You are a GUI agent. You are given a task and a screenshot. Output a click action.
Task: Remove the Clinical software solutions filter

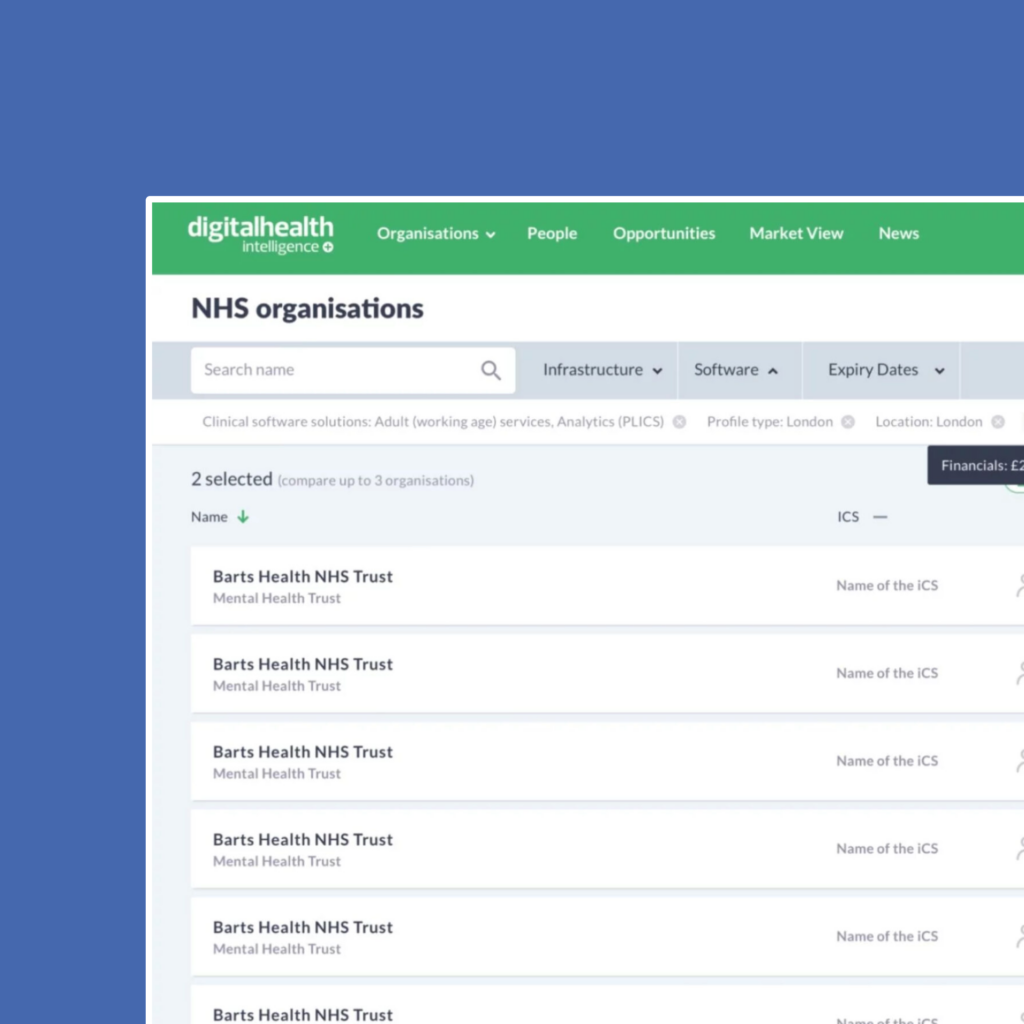tap(679, 422)
